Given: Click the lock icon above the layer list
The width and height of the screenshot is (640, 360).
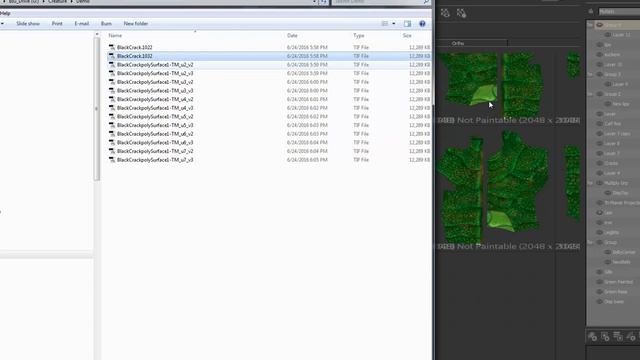Looking at the screenshot, I should [x=591, y=11].
